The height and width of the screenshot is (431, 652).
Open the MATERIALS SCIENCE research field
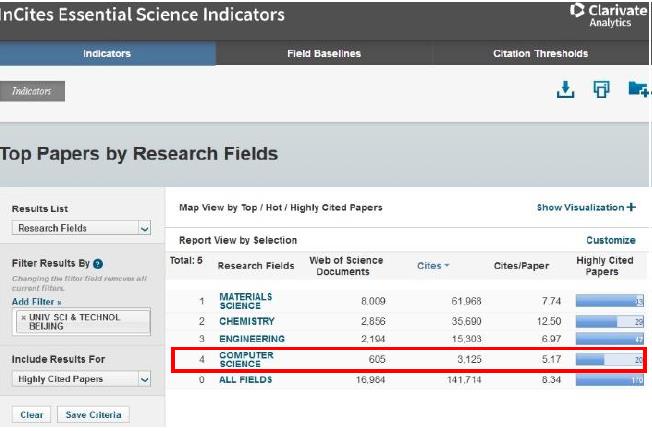click(x=245, y=301)
